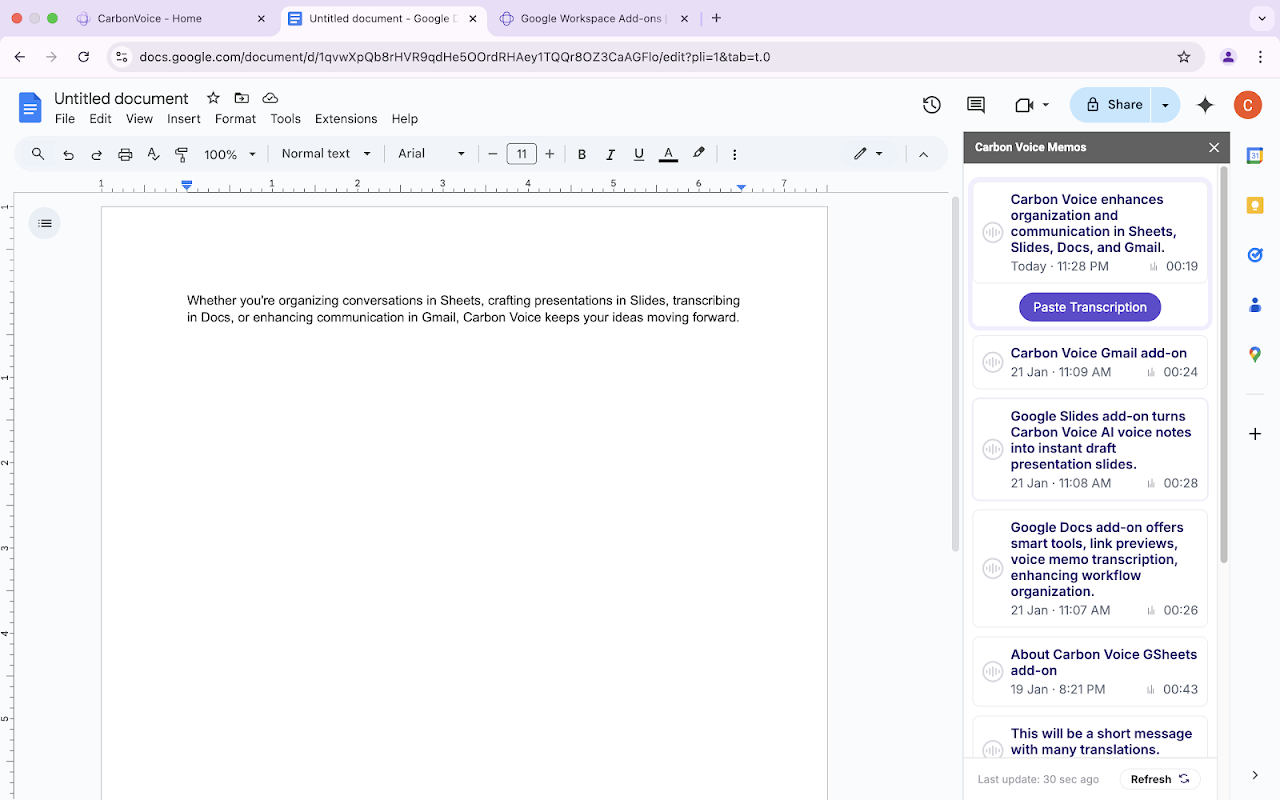The width and height of the screenshot is (1280, 800).
Task: Refresh the Carbon Voice memos list
Action: (1159, 779)
